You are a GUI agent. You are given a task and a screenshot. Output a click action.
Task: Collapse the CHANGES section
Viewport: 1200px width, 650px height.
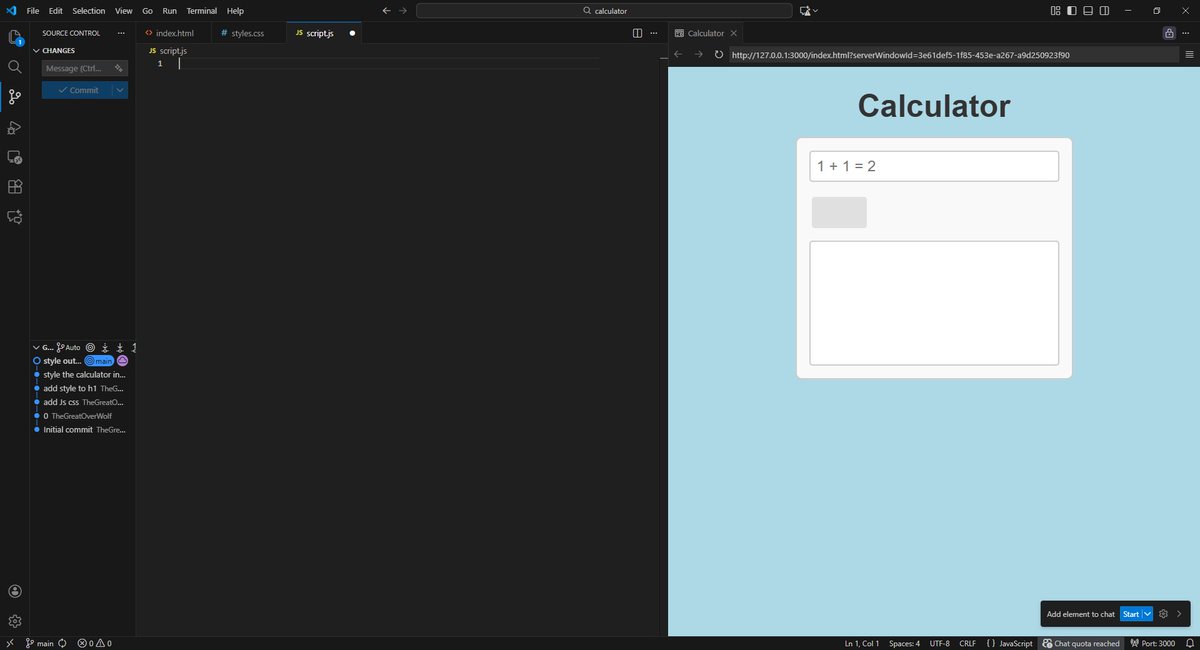tap(36, 50)
